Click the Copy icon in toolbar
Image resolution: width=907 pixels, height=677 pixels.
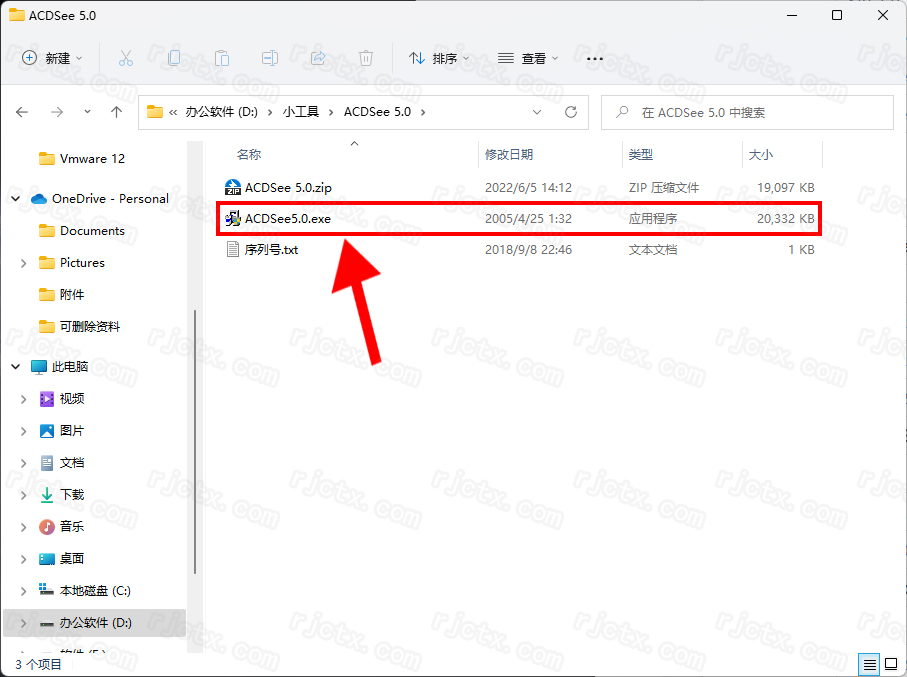tap(174, 58)
